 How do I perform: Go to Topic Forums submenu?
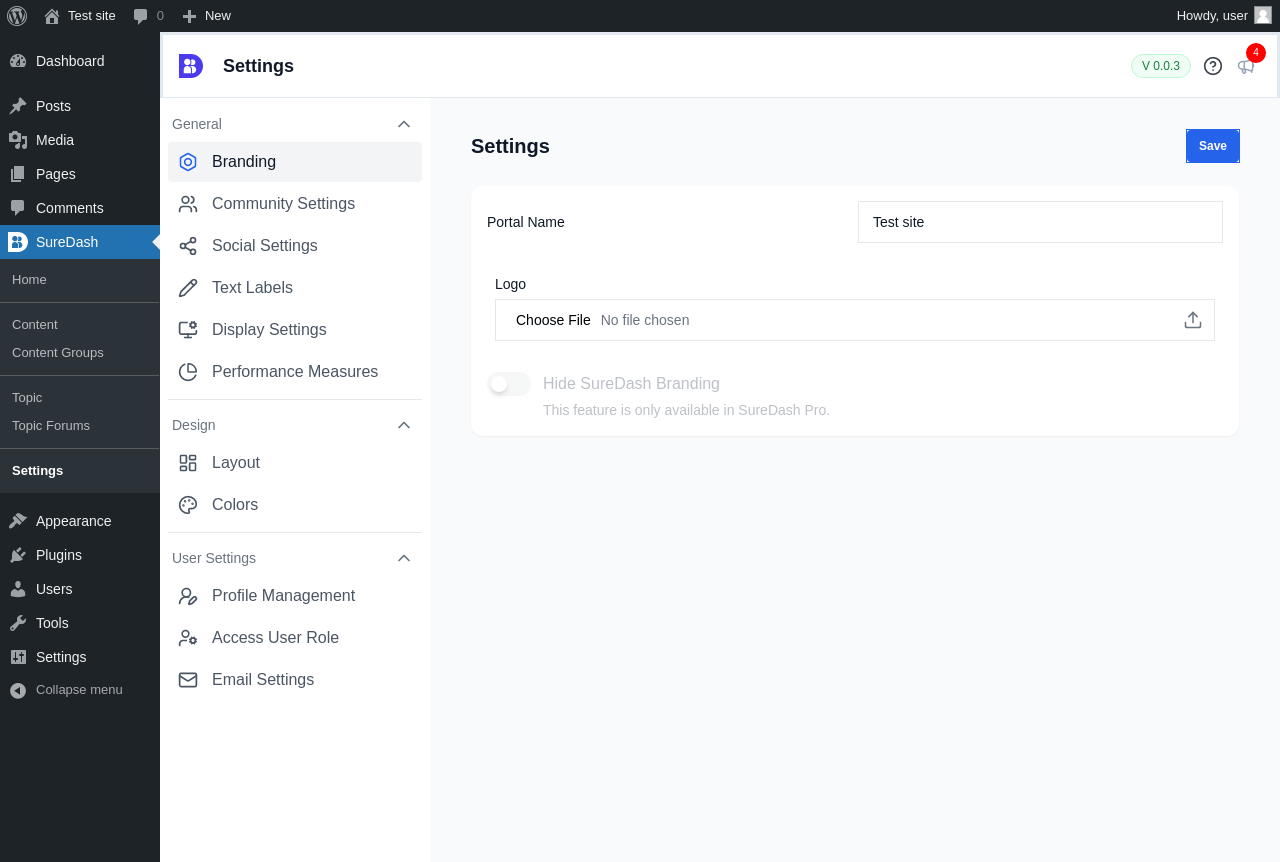51,426
